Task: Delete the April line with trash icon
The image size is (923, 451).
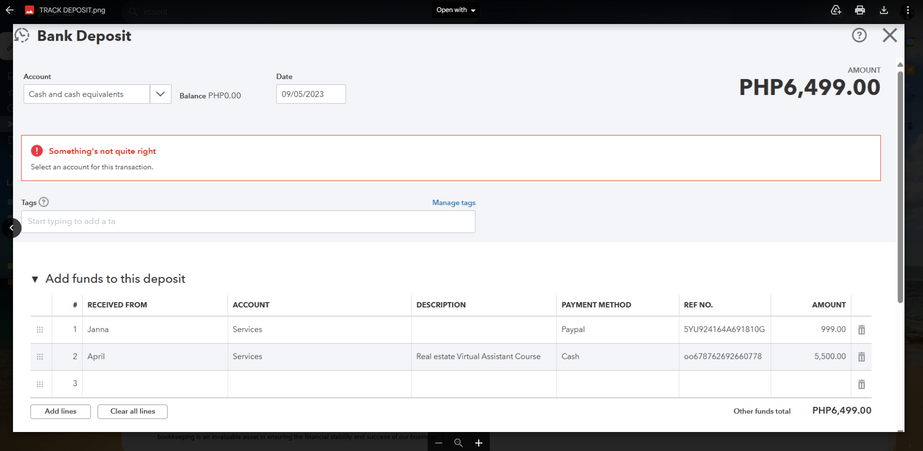Action: click(861, 357)
